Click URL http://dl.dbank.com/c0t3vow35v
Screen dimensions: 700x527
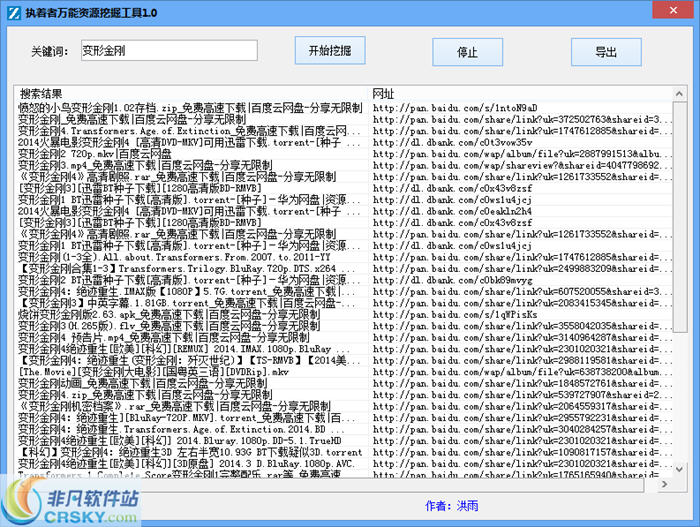tap(453, 142)
